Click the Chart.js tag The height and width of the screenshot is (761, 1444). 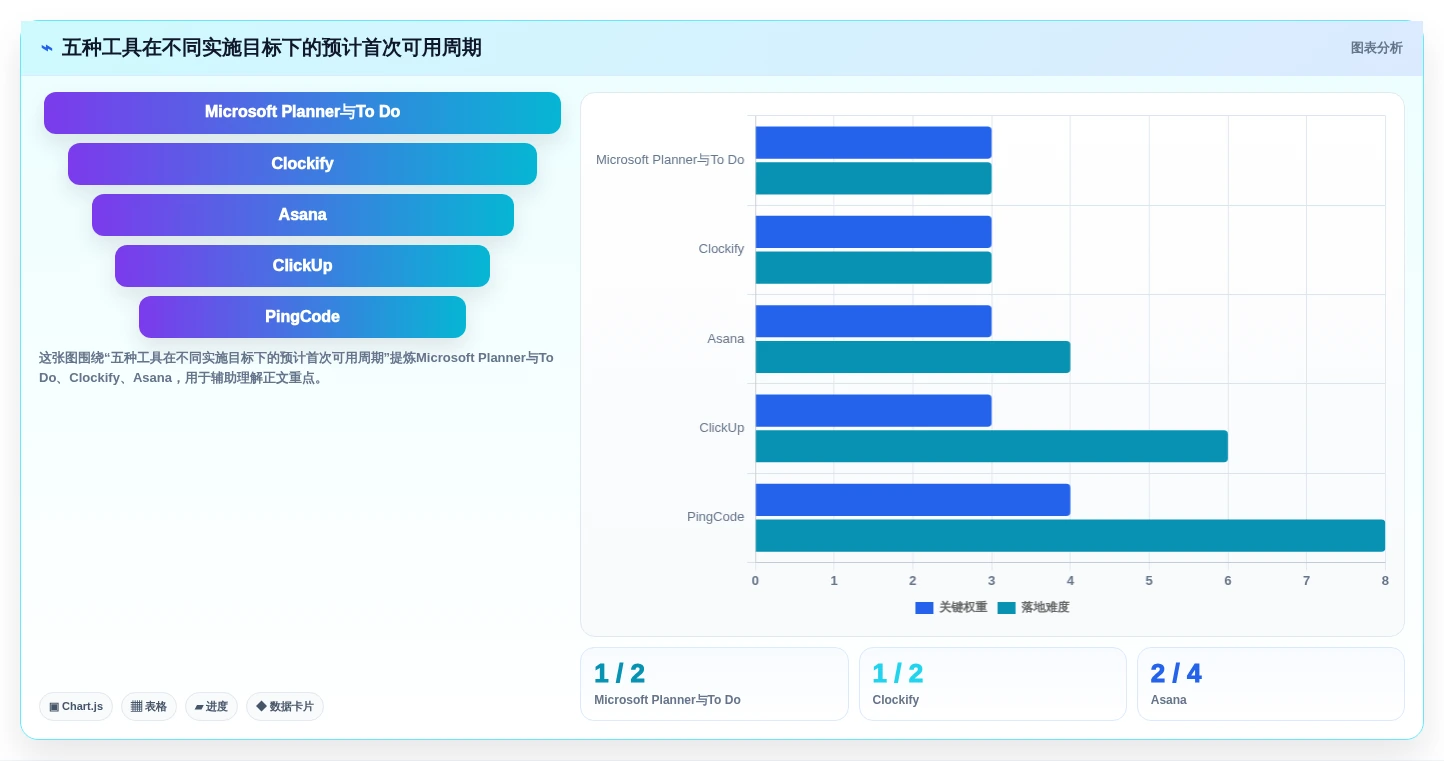click(76, 706)
